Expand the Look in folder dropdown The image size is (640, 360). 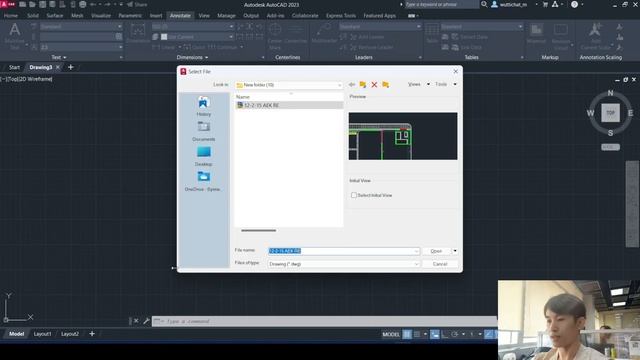(339, 85)
